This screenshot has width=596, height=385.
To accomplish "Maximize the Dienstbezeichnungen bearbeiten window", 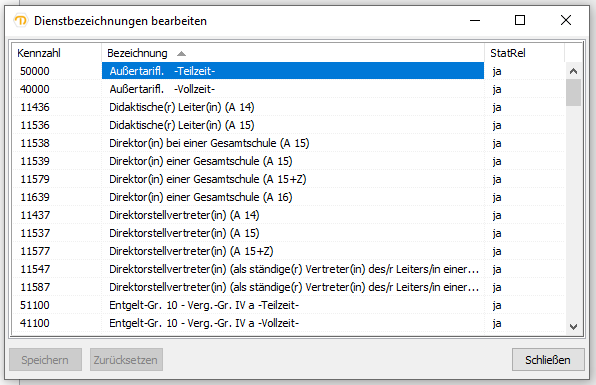I will 520,20.
